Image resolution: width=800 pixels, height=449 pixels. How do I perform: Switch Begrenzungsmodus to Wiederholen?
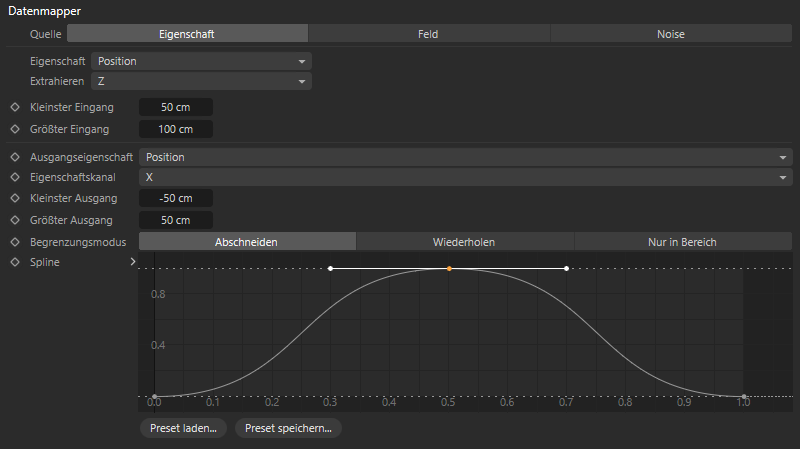click(x=464, y=242)
